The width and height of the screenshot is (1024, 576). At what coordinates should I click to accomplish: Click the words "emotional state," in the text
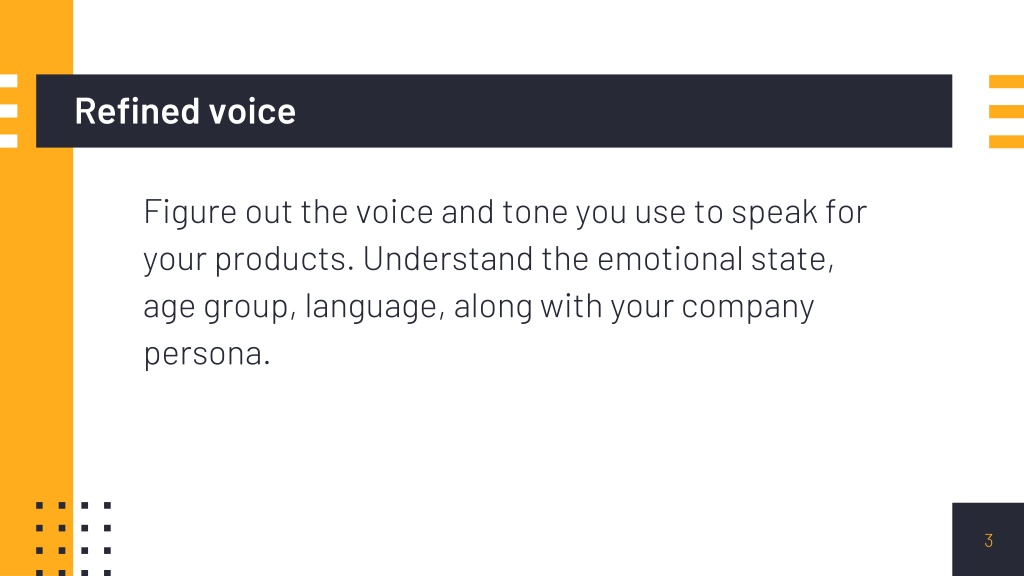[716, 259]
